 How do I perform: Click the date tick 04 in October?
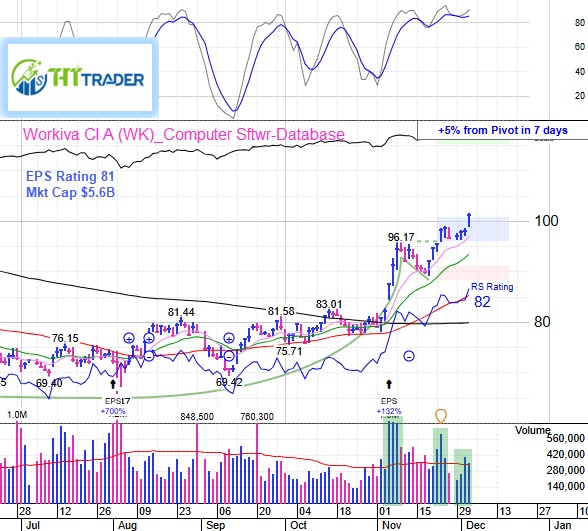click(304, 511)
